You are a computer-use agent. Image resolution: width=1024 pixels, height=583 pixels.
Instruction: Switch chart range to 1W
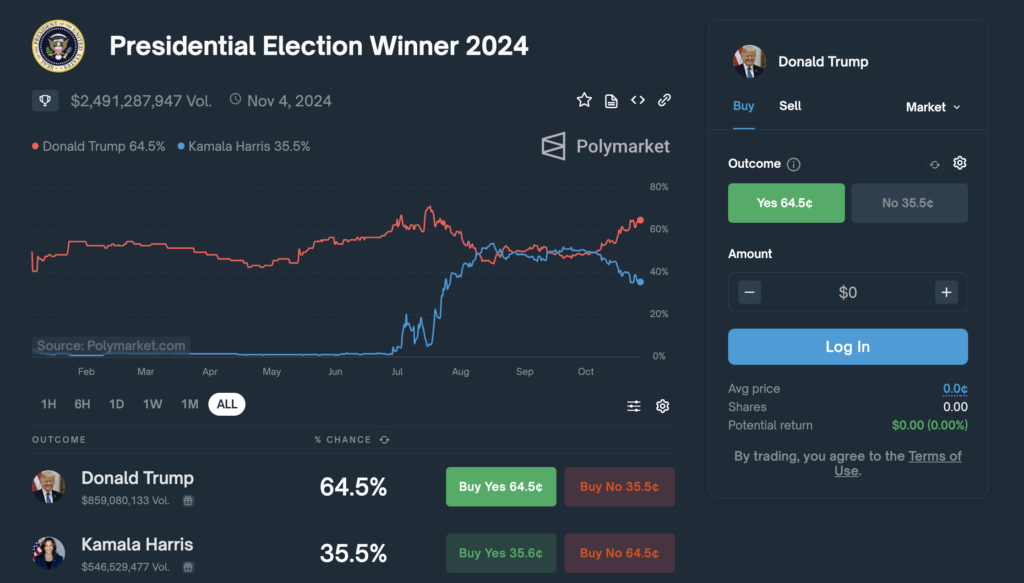[x=152, y=404]
